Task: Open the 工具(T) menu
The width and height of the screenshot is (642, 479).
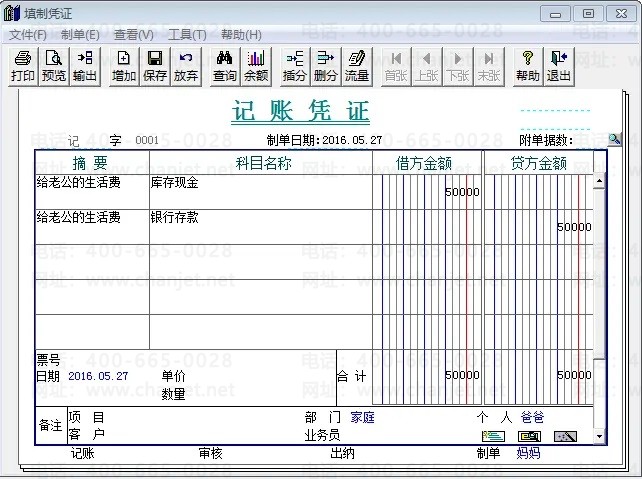Action: (187, 35)
